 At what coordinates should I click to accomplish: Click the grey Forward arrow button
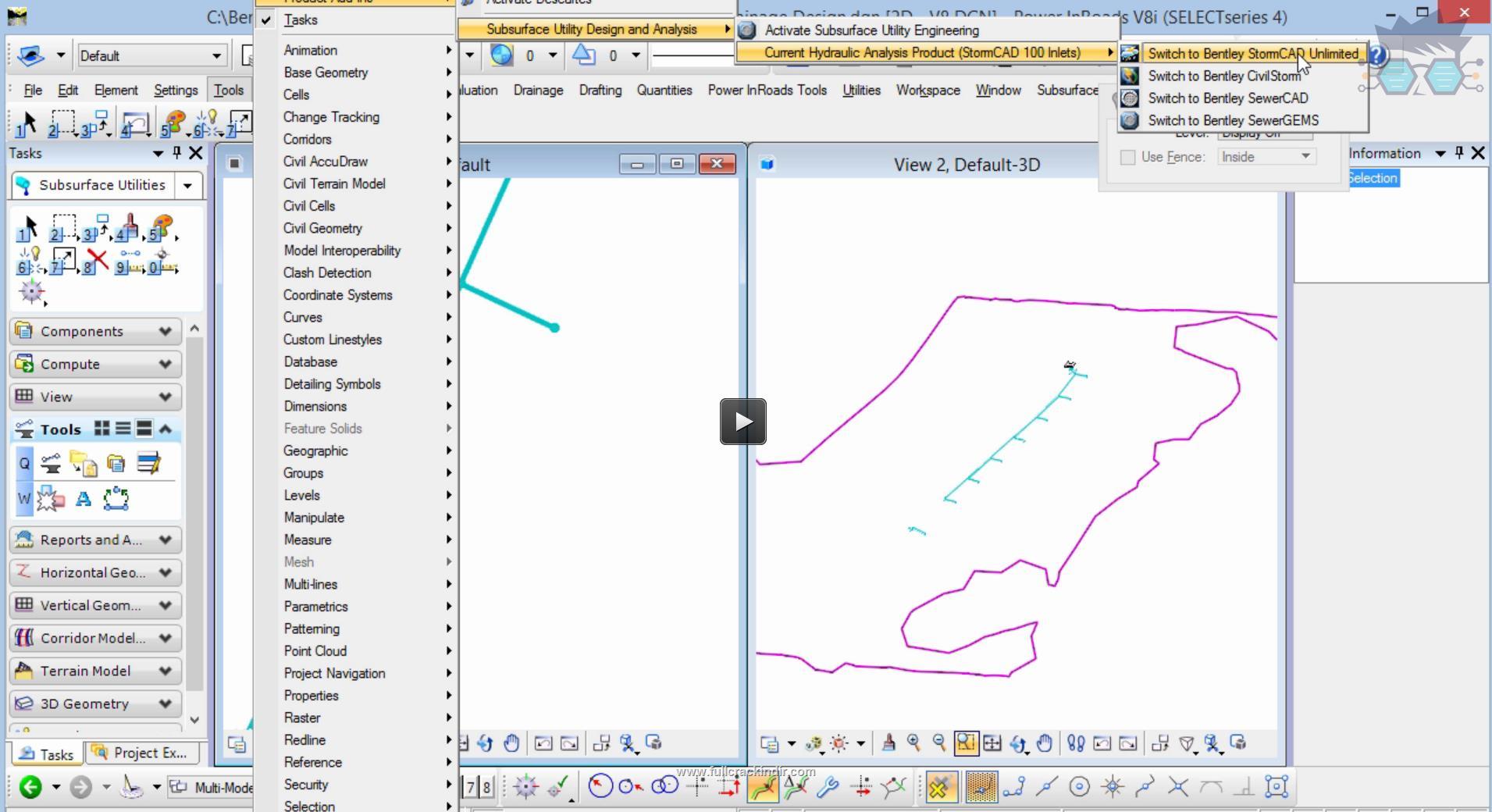pos(80,786)
